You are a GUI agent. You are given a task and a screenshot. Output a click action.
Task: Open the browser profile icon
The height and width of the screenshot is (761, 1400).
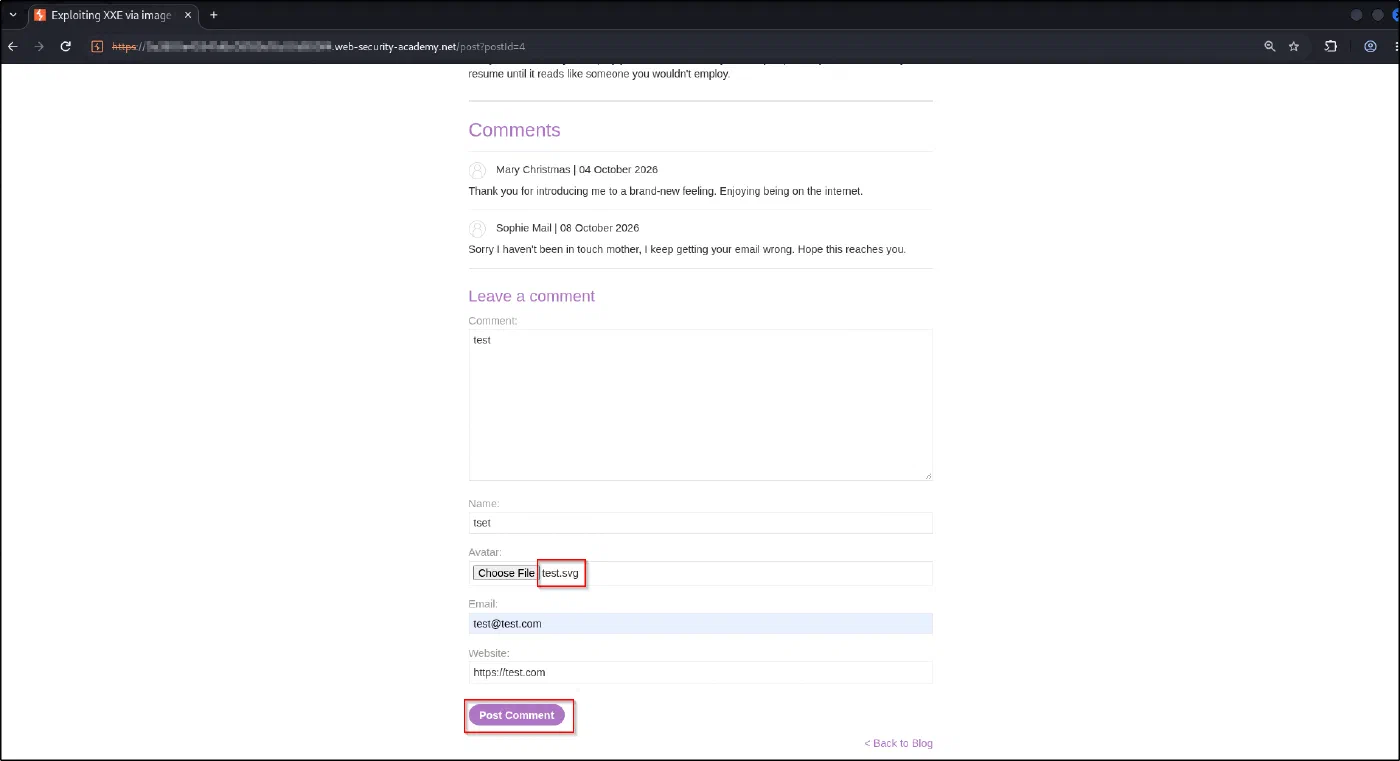1371,46
